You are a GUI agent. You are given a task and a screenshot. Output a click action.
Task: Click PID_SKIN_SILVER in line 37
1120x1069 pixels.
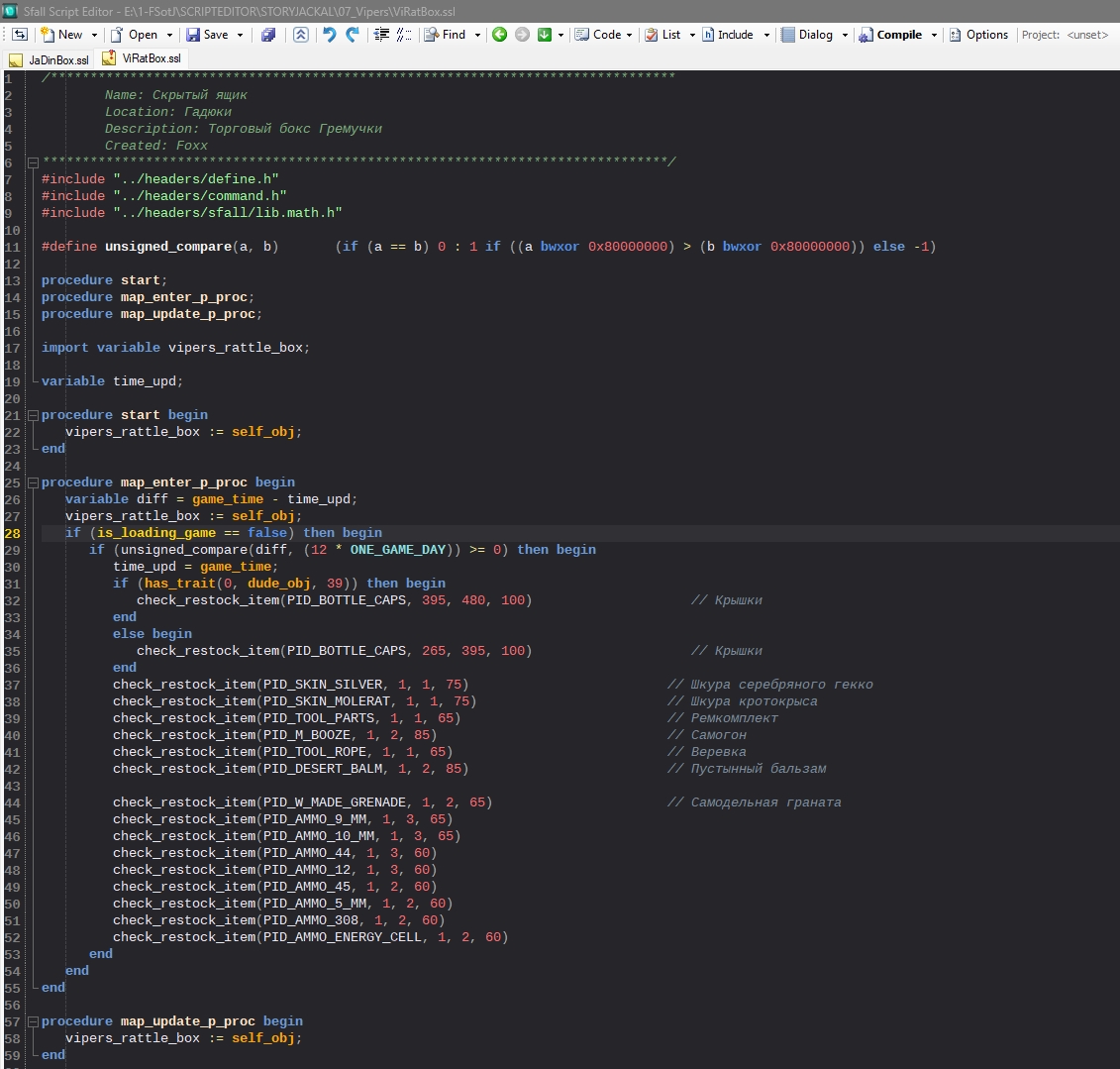tap(323, 685)
